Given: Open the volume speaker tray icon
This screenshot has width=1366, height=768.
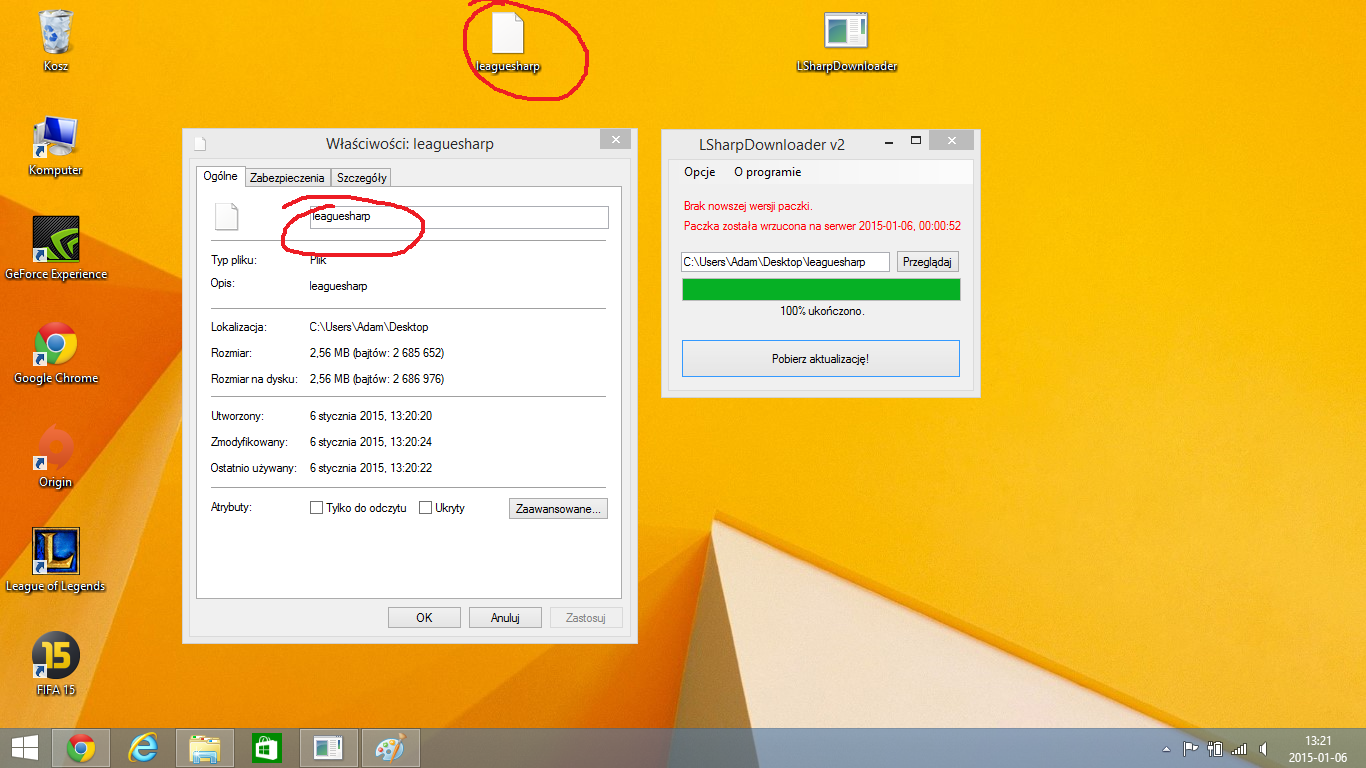Looking at the screenshot, I should 1264,748.
